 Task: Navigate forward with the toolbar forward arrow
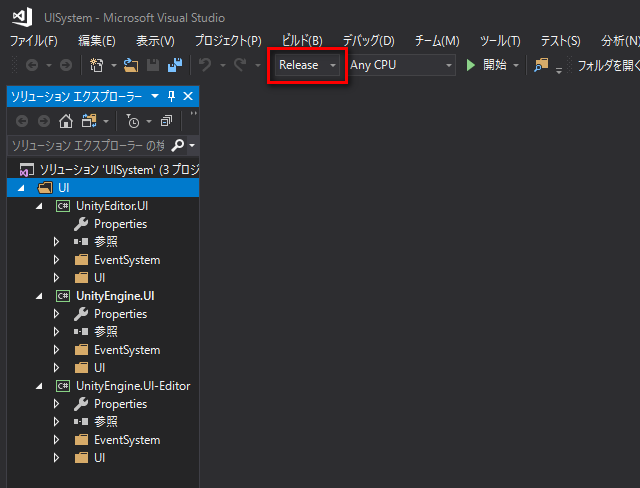66,65
